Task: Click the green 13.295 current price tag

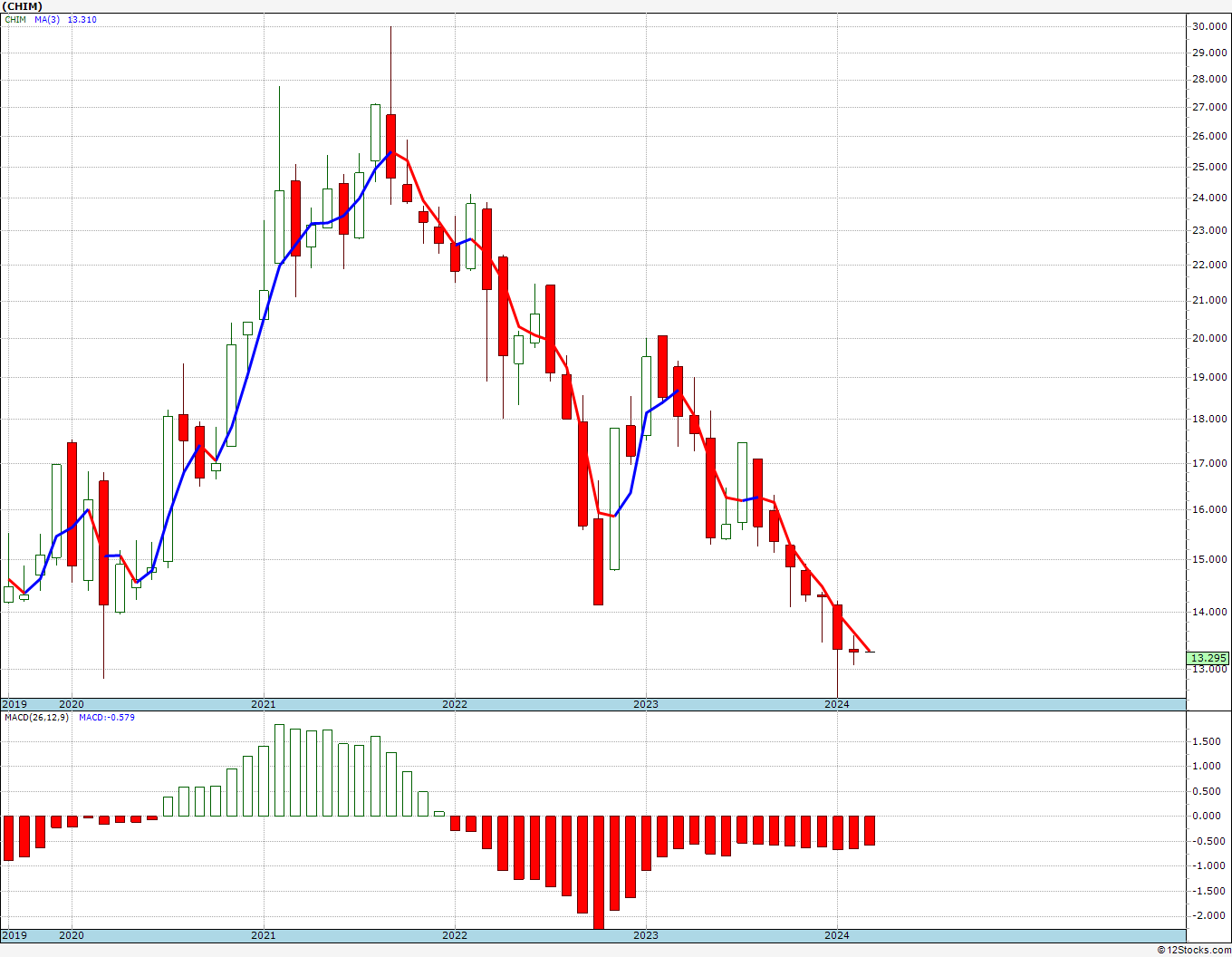Action: click(1209, 659)
